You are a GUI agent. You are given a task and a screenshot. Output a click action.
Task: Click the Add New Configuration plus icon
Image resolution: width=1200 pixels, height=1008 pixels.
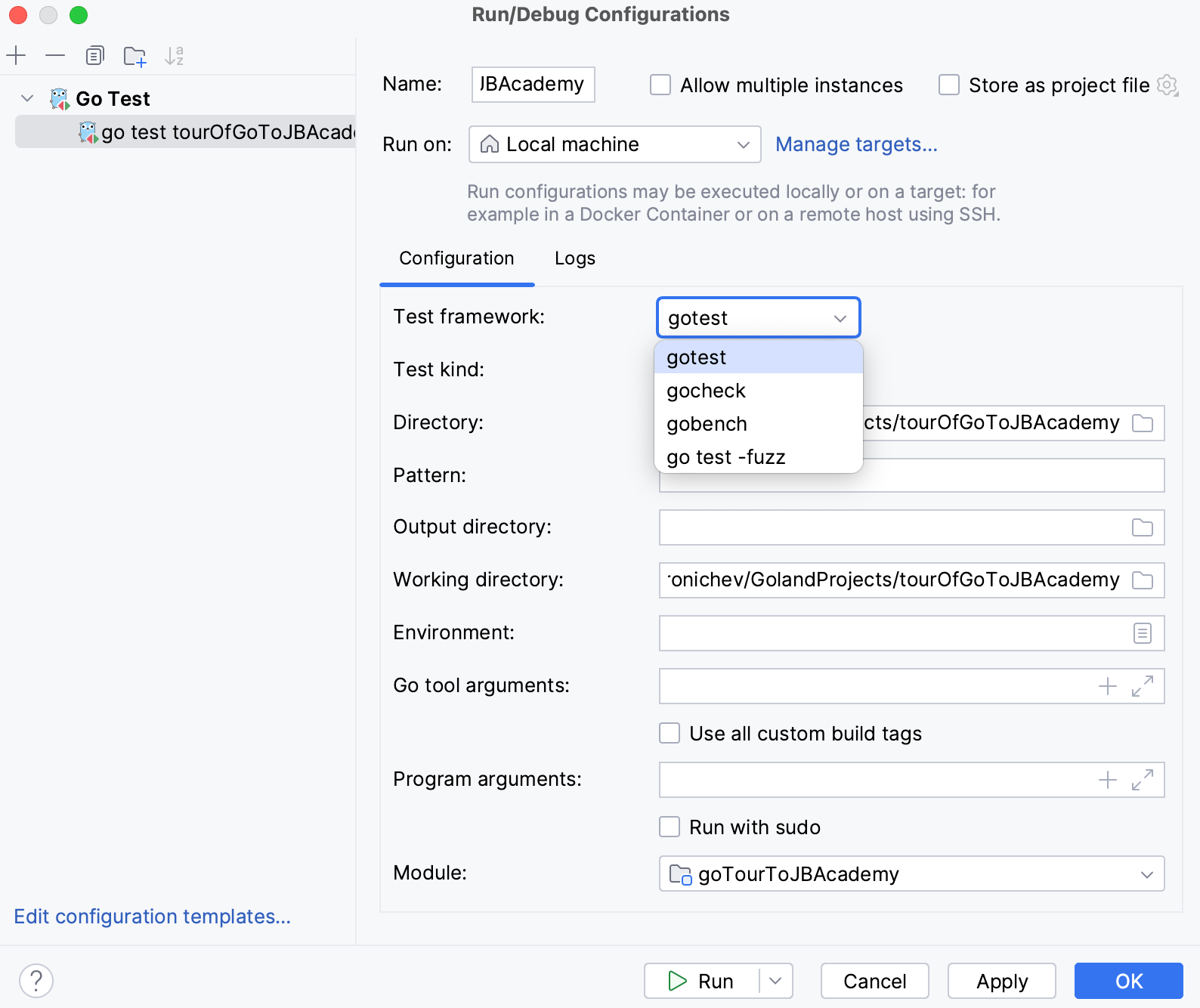[16, 56]
